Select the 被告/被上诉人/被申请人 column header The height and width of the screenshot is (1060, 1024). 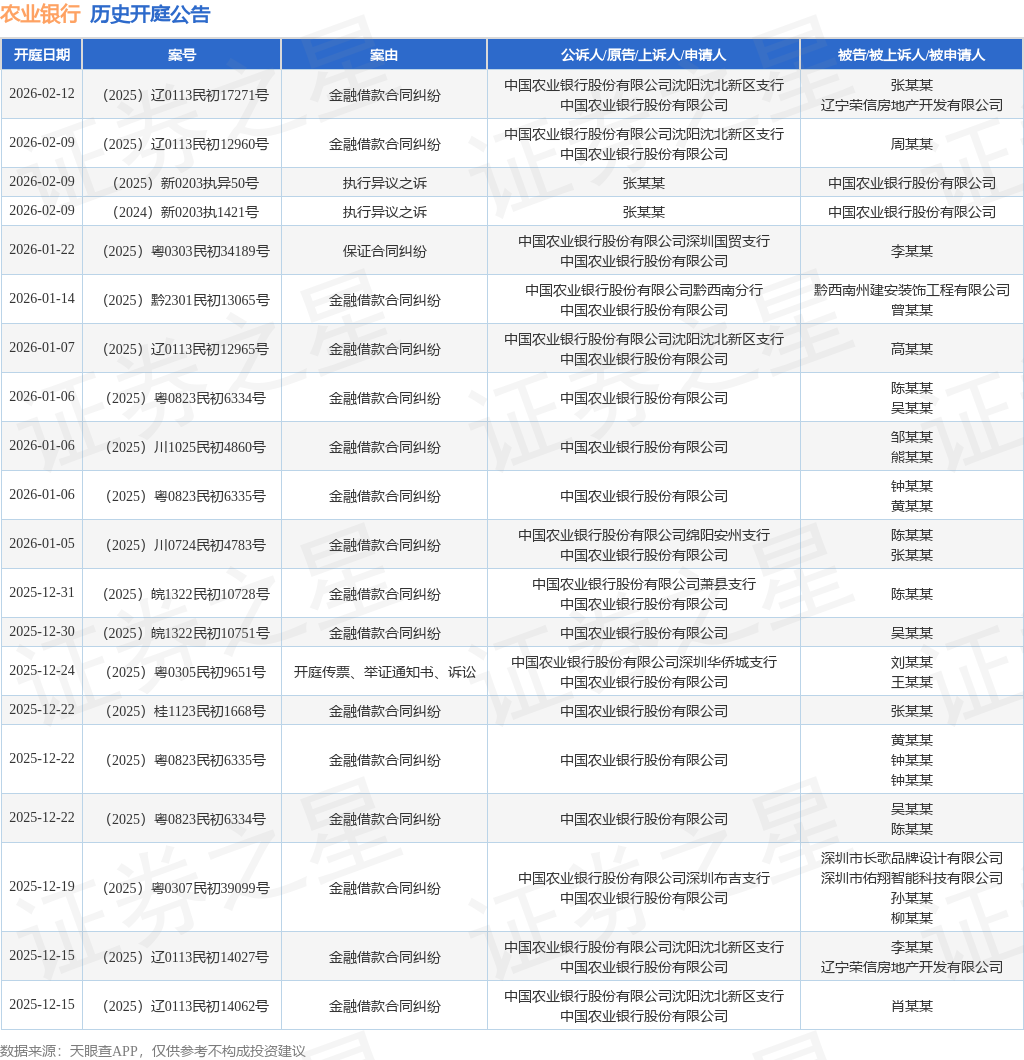click(911, 55)
